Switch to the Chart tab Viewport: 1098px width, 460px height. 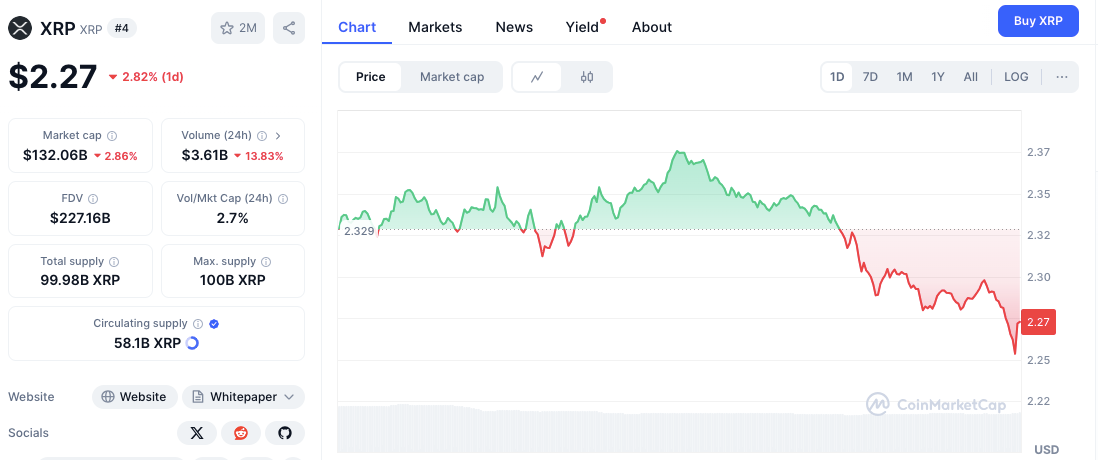point(357,27)
